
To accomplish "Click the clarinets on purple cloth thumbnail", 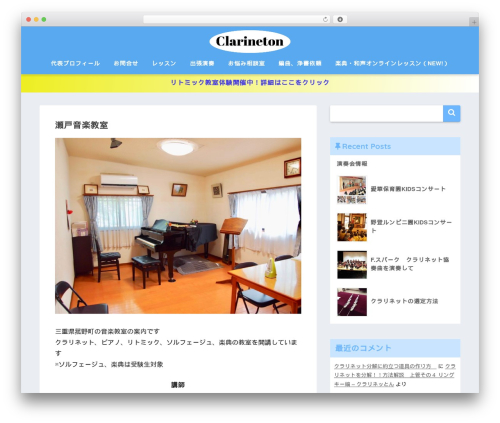I will (x=352, y=302).
